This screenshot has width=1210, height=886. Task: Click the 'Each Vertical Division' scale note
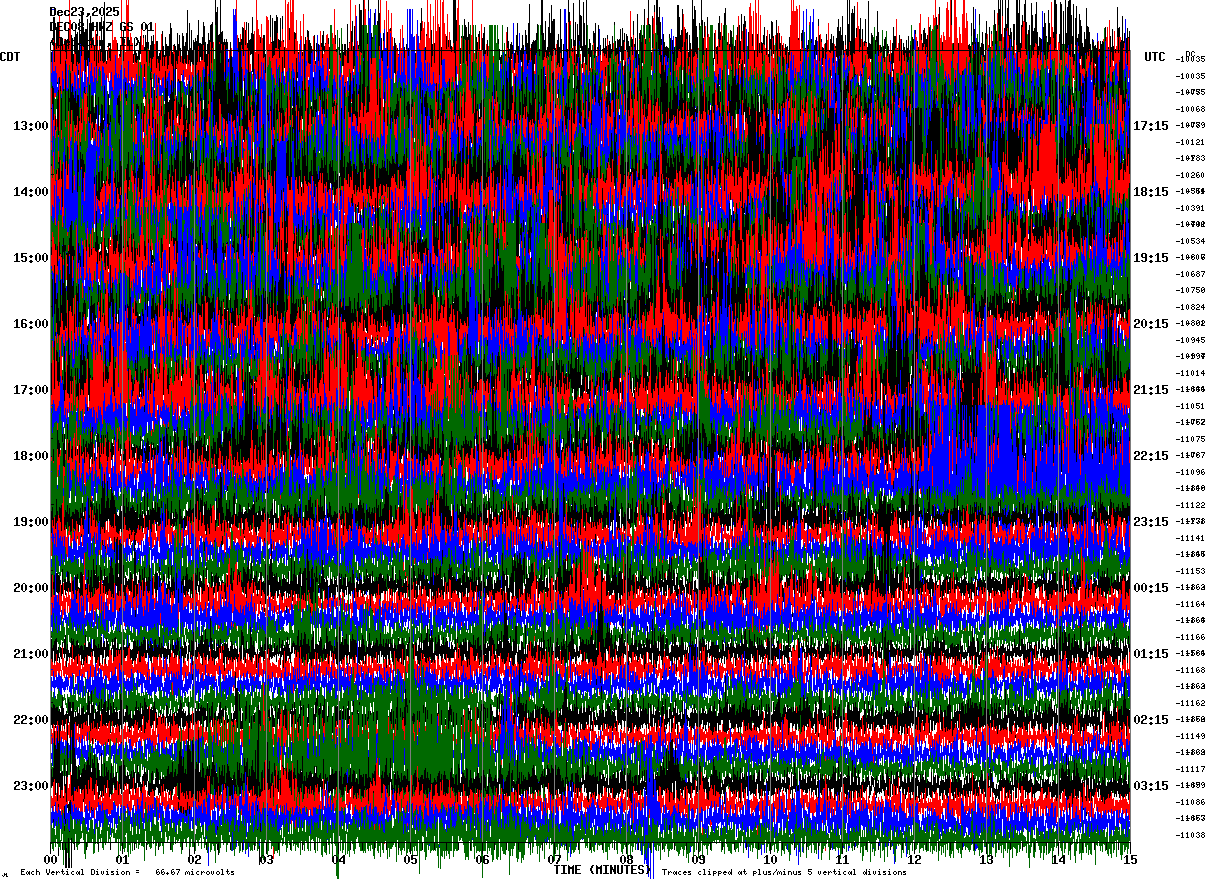[x=128, y=873]
